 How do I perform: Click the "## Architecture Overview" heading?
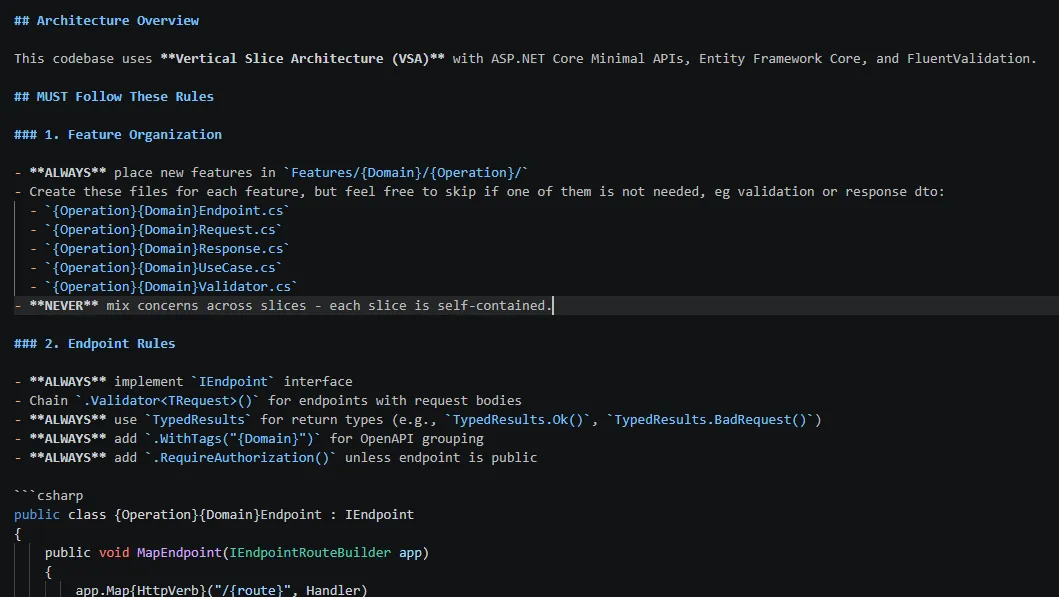106,20
